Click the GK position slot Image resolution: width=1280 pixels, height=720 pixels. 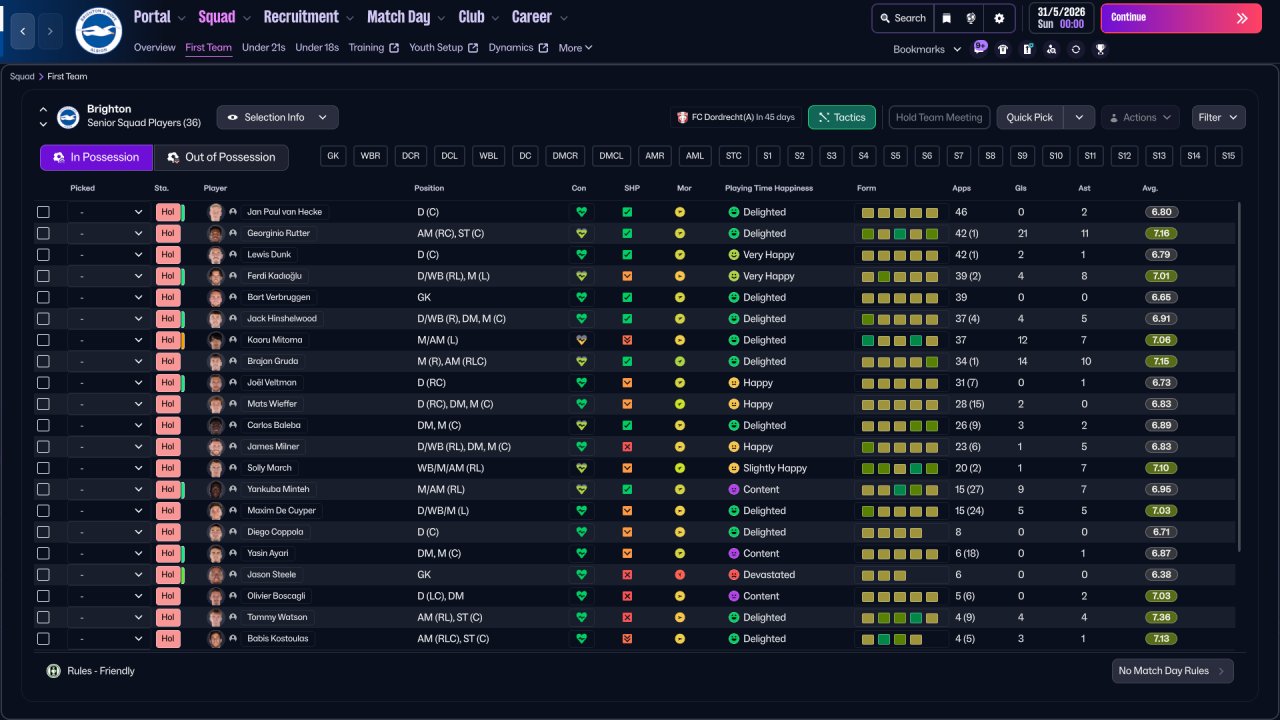click(x=334, y=156)
